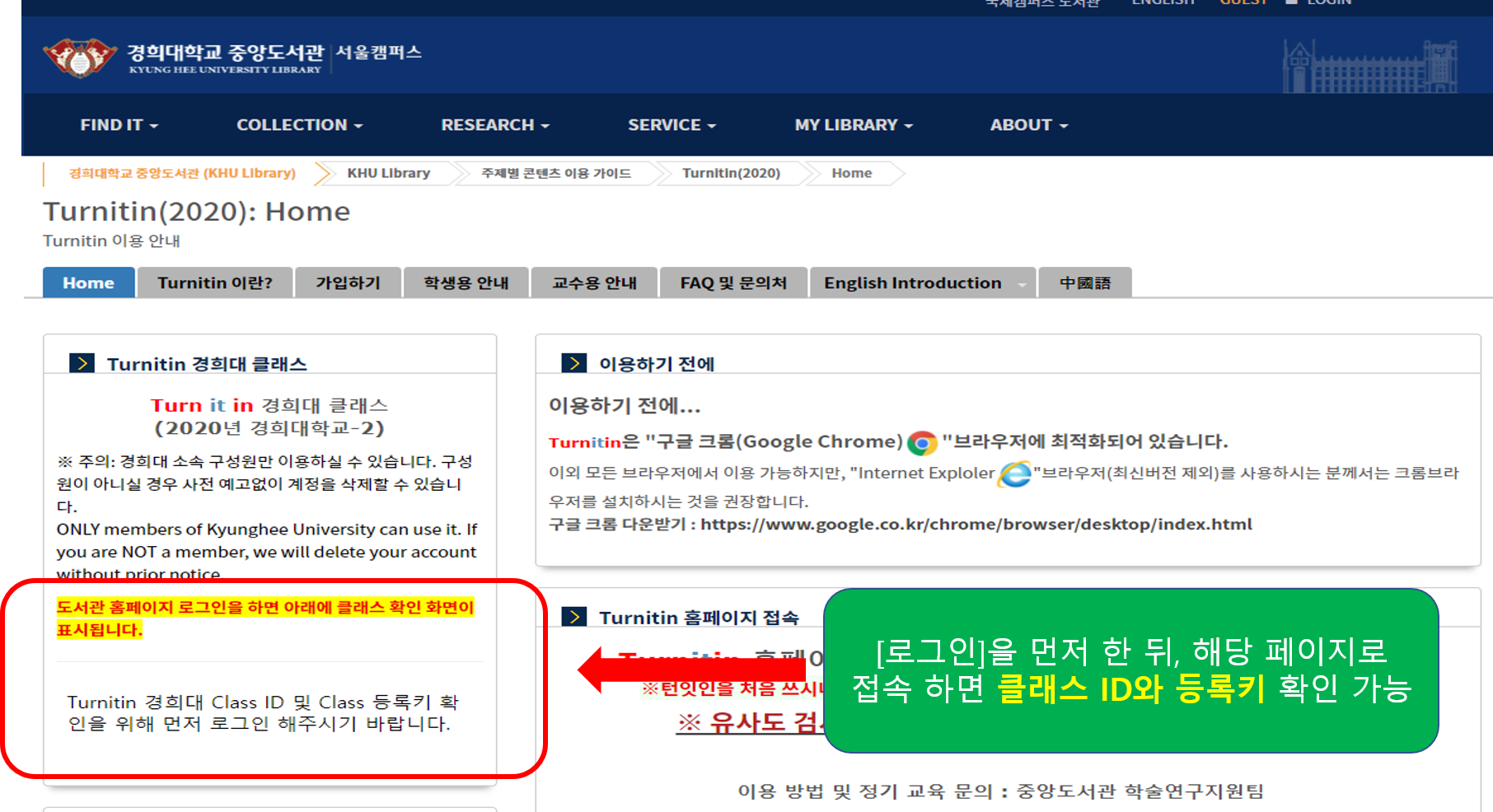Select the FAQ 및 문의처 tab

(x=733, y=282)
